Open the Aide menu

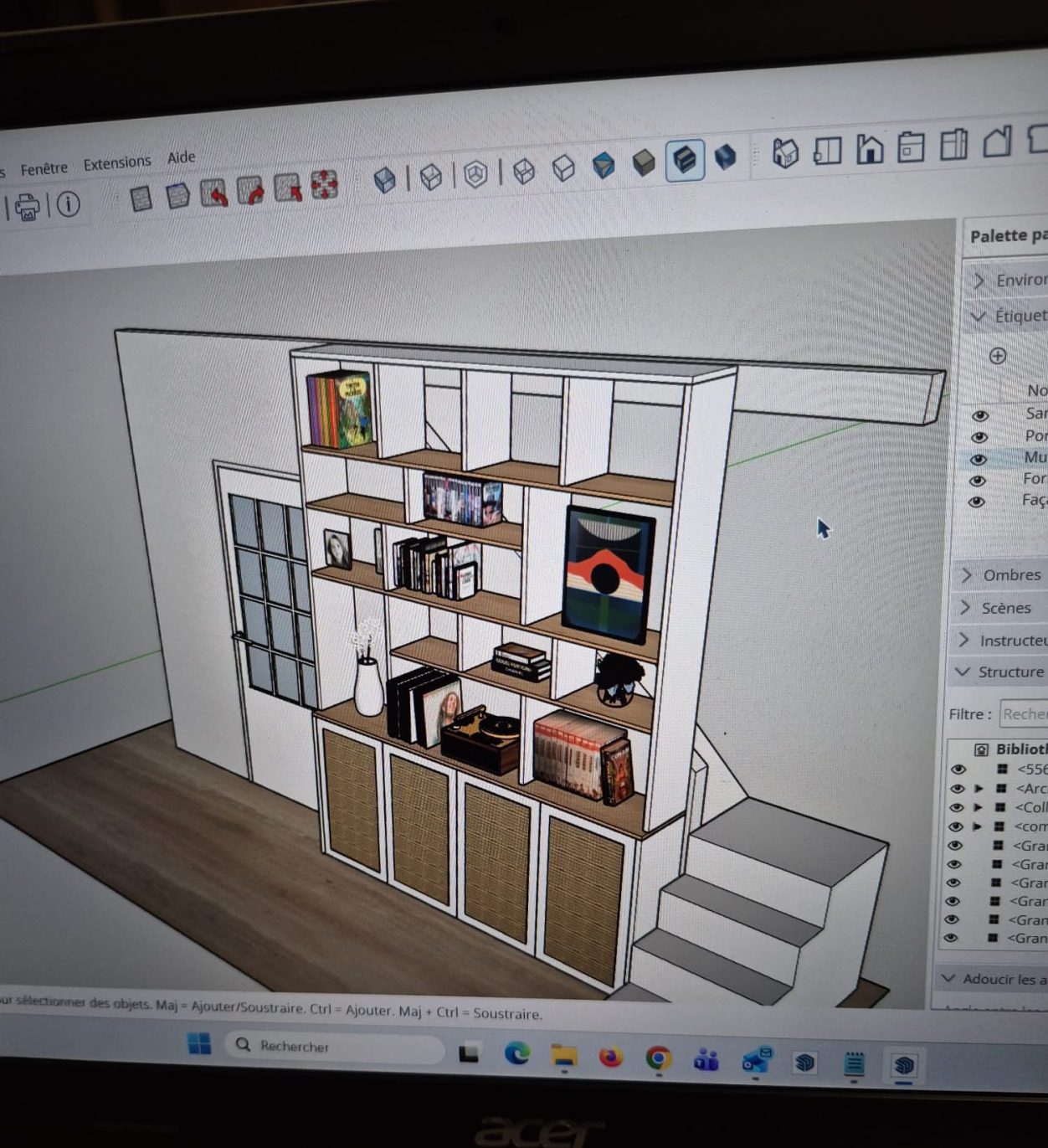181,157
